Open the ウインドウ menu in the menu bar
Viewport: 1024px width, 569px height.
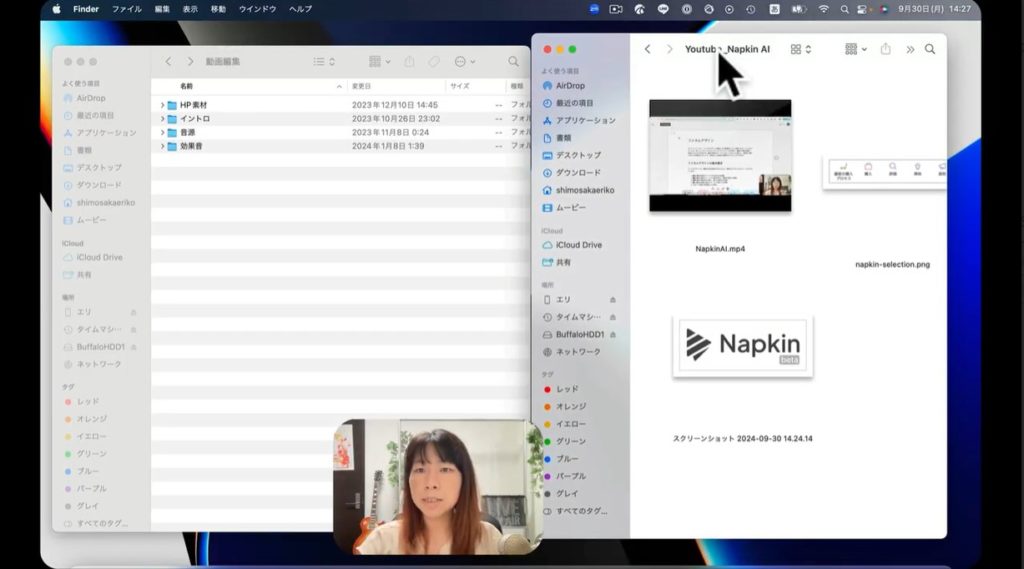click(257, 9)
